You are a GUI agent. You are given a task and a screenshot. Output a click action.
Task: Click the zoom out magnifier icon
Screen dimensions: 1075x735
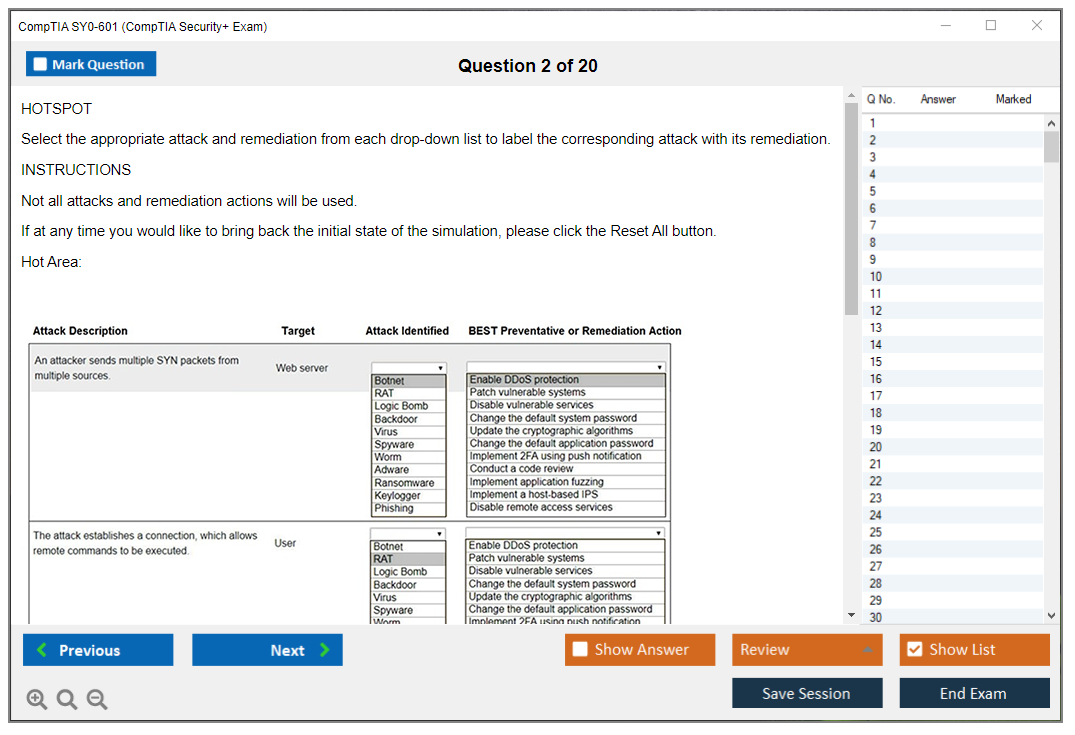[97, 700]
